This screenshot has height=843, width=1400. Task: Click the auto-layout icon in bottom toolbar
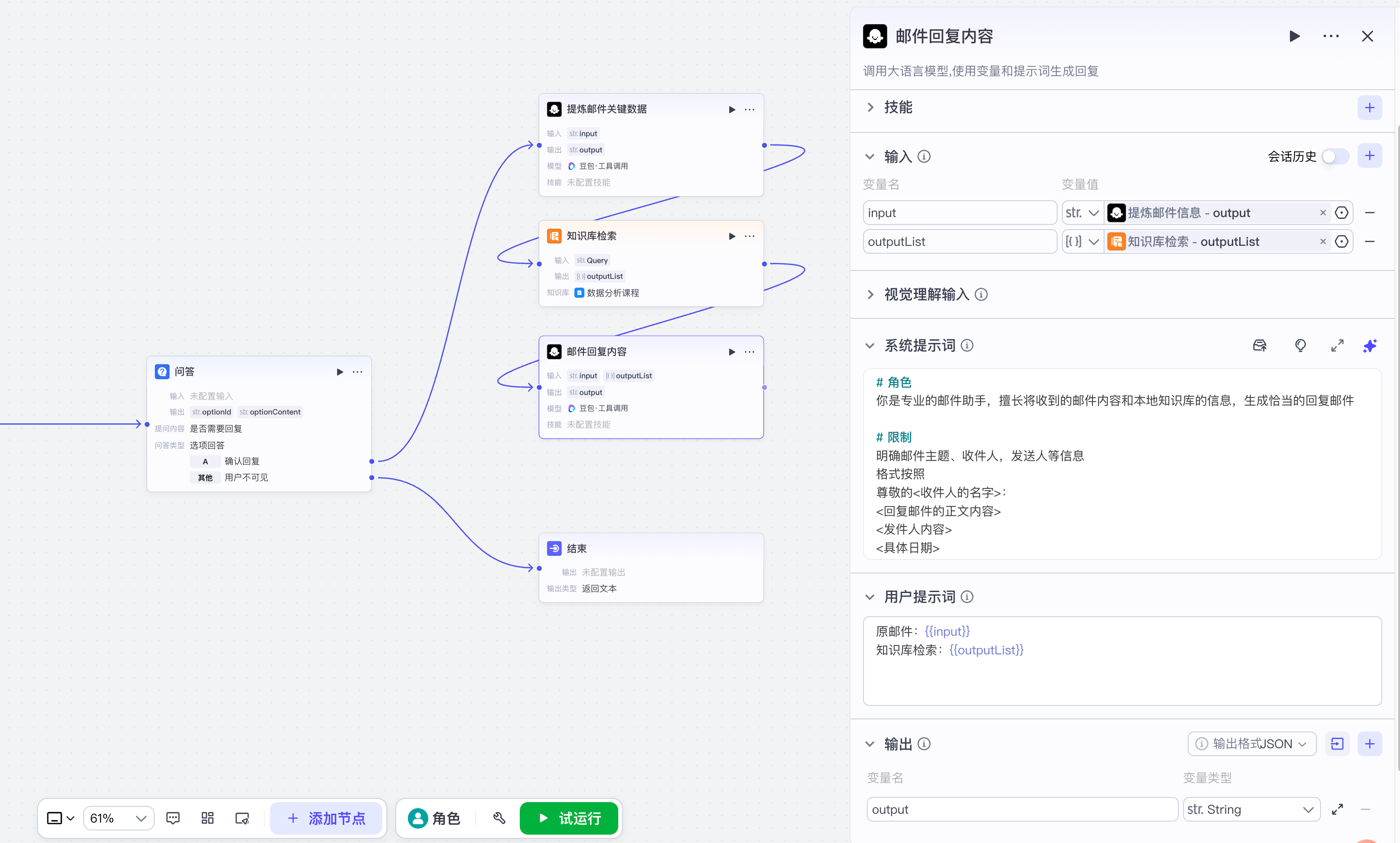point(207,818)
